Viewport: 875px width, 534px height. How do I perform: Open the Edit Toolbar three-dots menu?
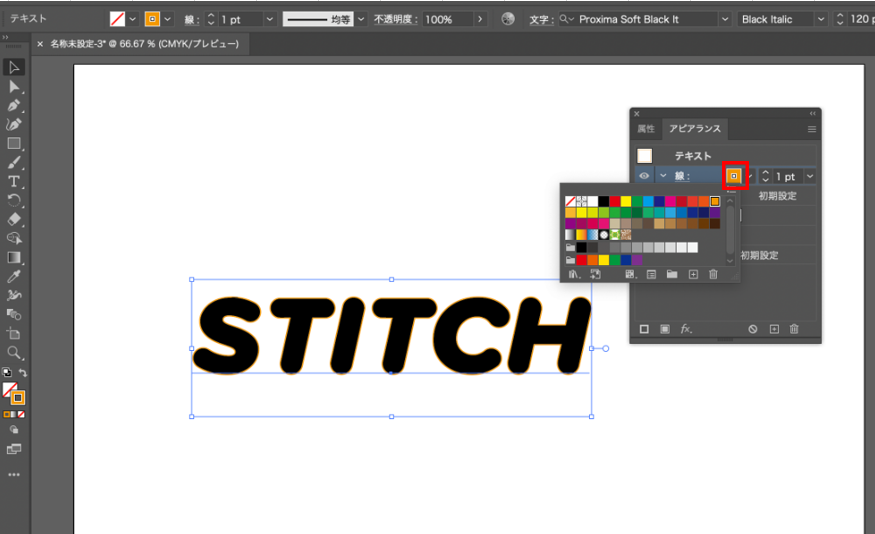pyautogui.click(x=14, y=474)
